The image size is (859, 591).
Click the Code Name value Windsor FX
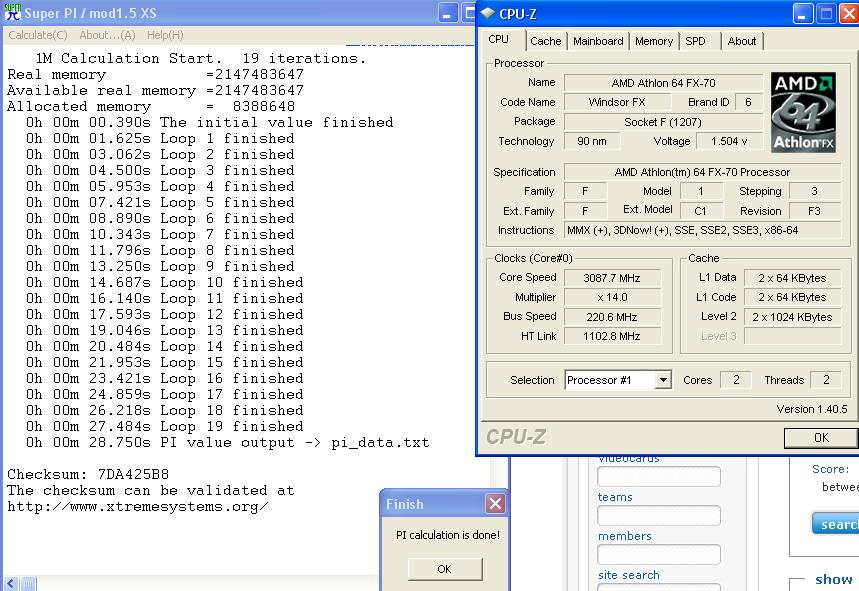[617, 102]
